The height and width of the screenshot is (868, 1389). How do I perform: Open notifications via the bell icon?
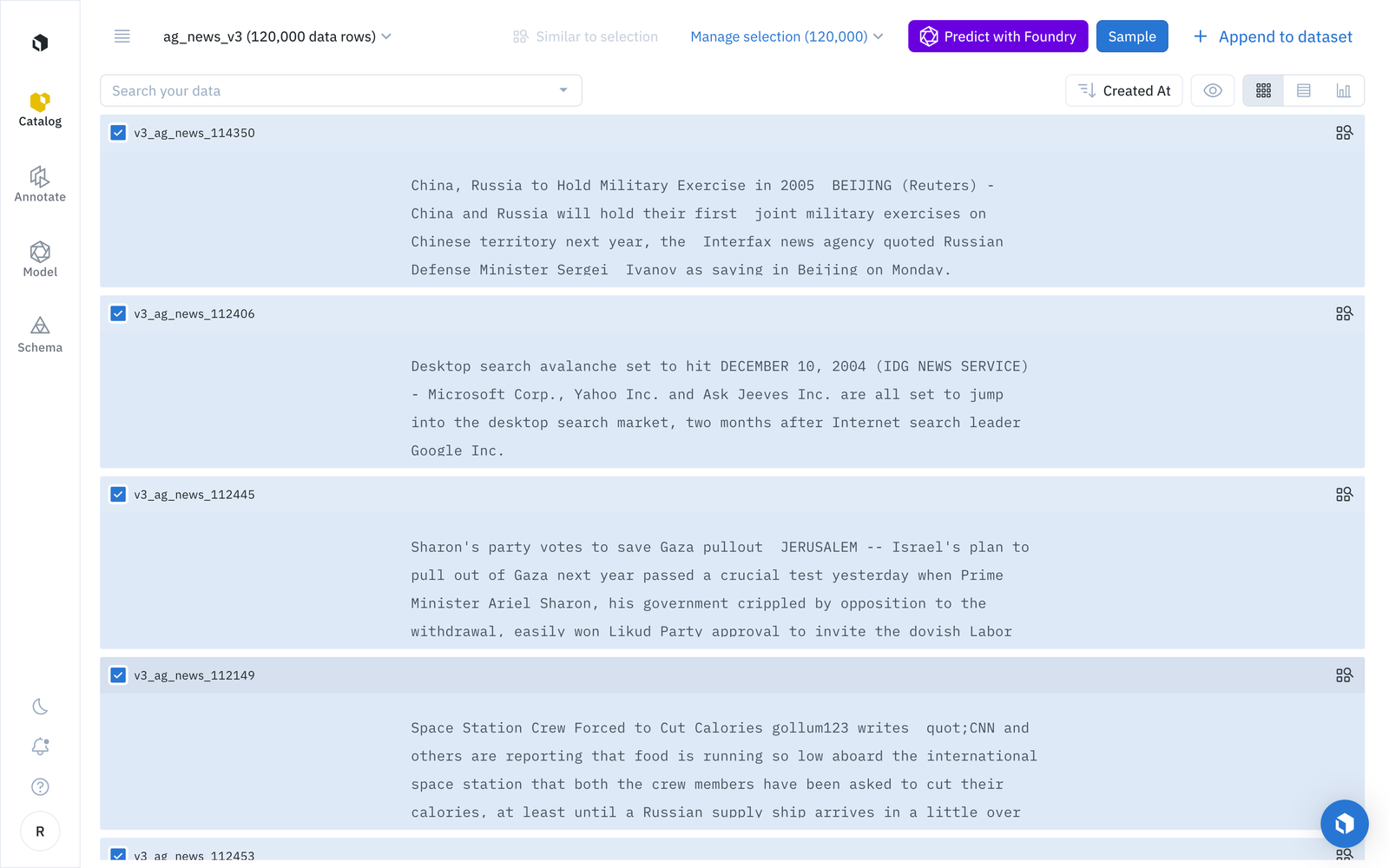(x=40, y=746)
